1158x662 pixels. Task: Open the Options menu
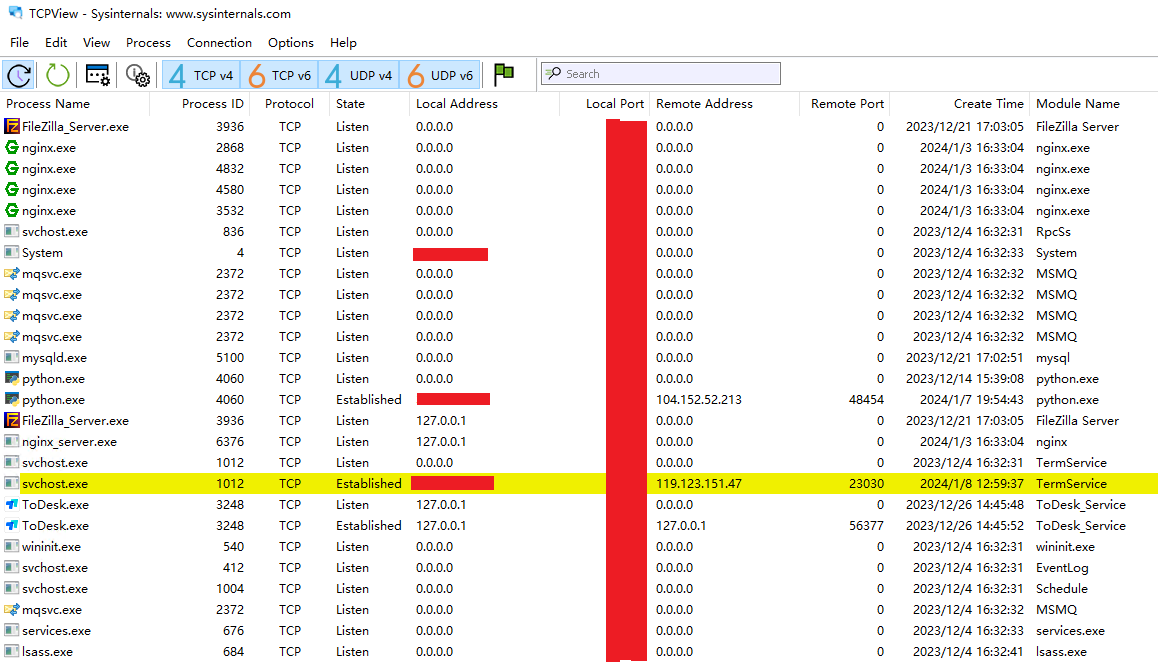tap(290, 43)
